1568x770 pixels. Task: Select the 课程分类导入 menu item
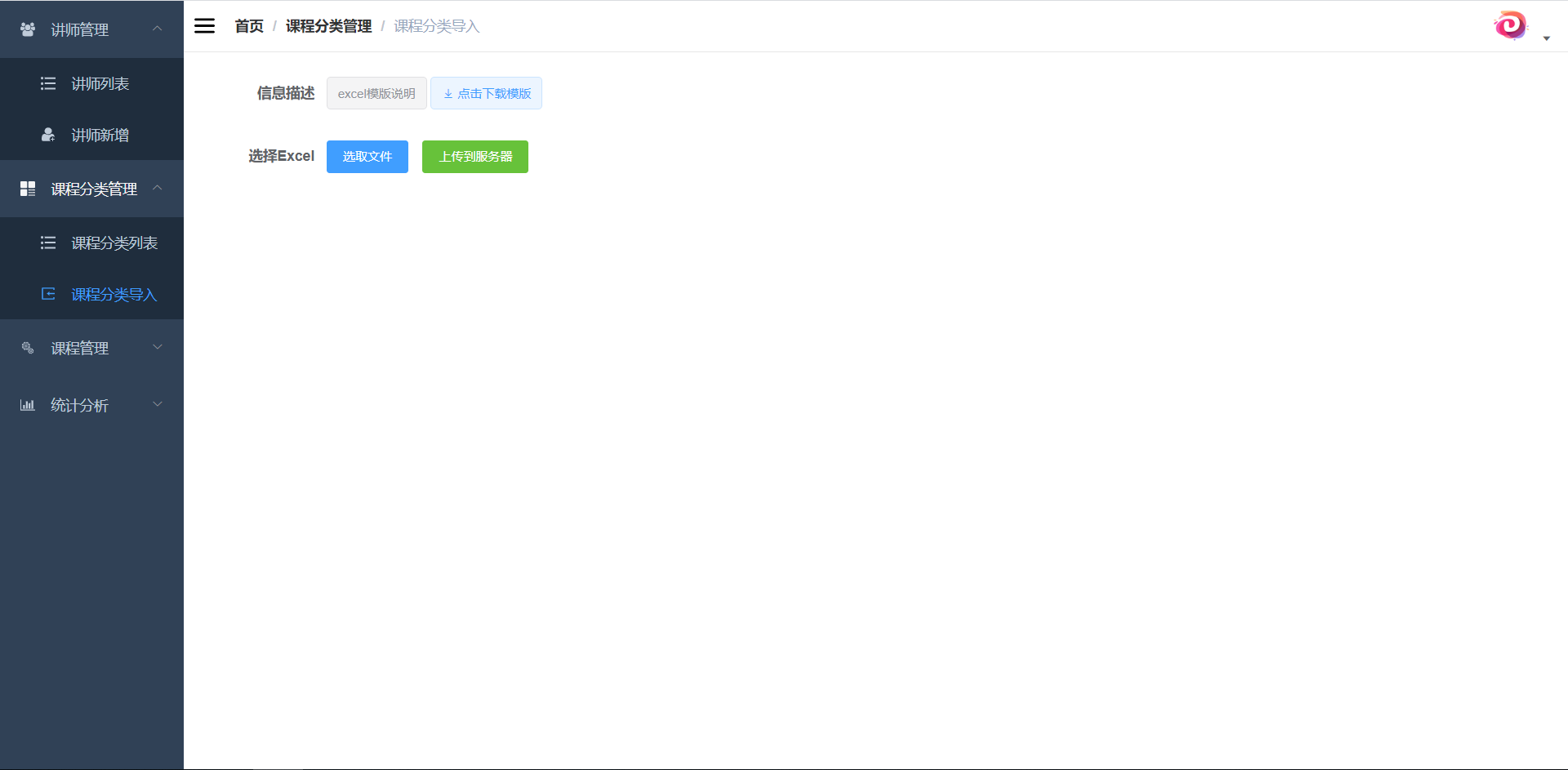pos(91,294)
